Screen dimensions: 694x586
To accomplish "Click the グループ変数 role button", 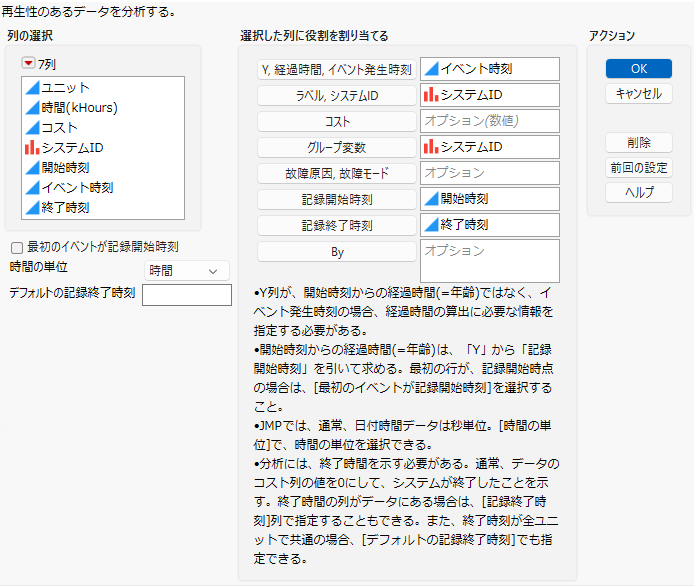I will point(336,147).
